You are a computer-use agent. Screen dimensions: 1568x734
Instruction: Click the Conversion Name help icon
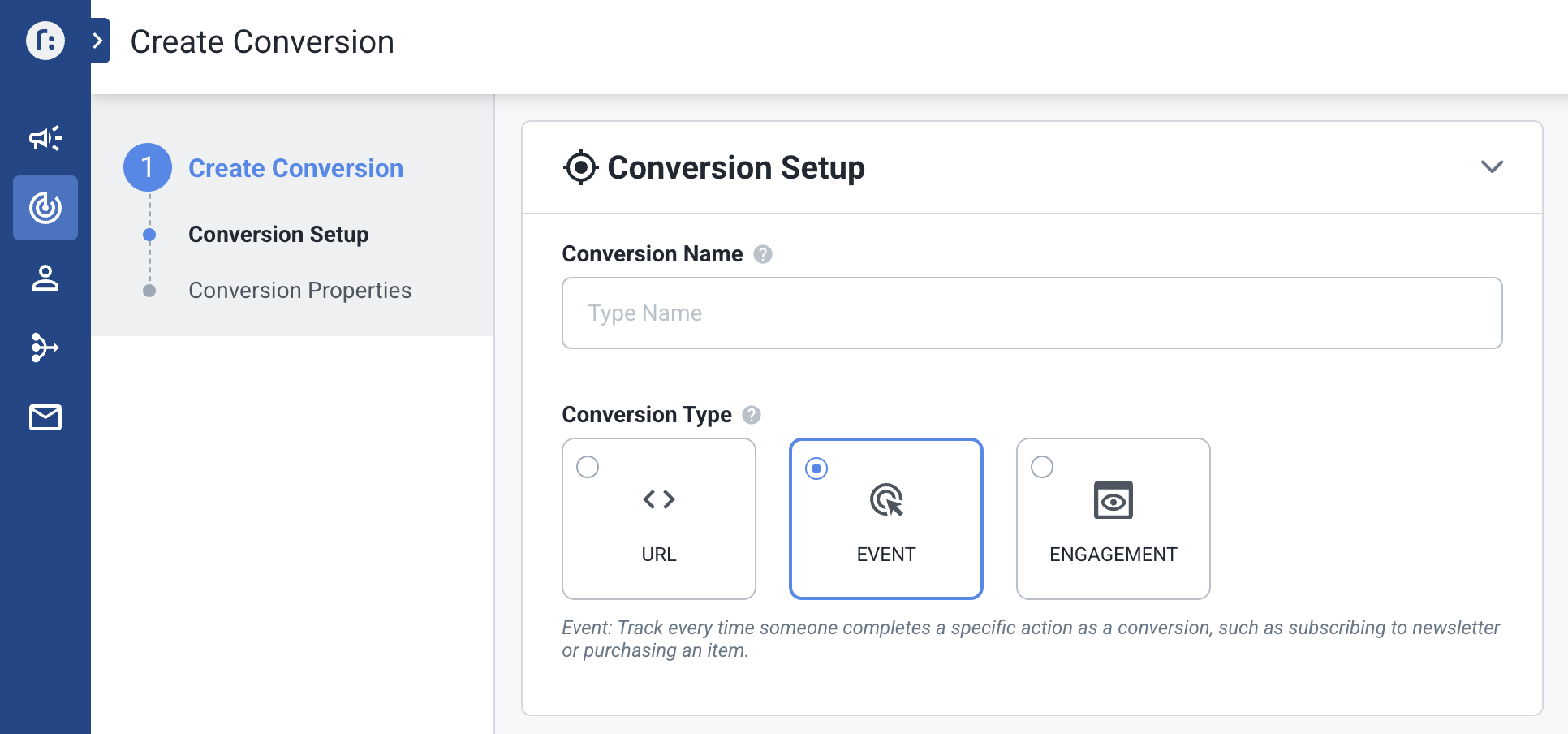762,254
